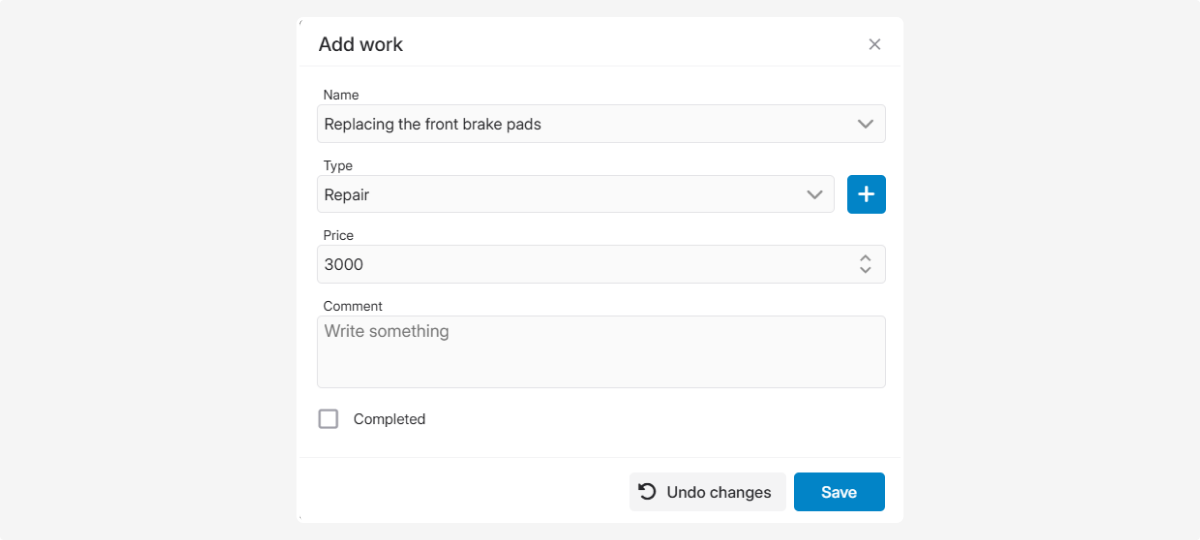The width and height of the screenshot is (1200, 540).
Task: Click the Type field label
Action: tap(338, 166)
